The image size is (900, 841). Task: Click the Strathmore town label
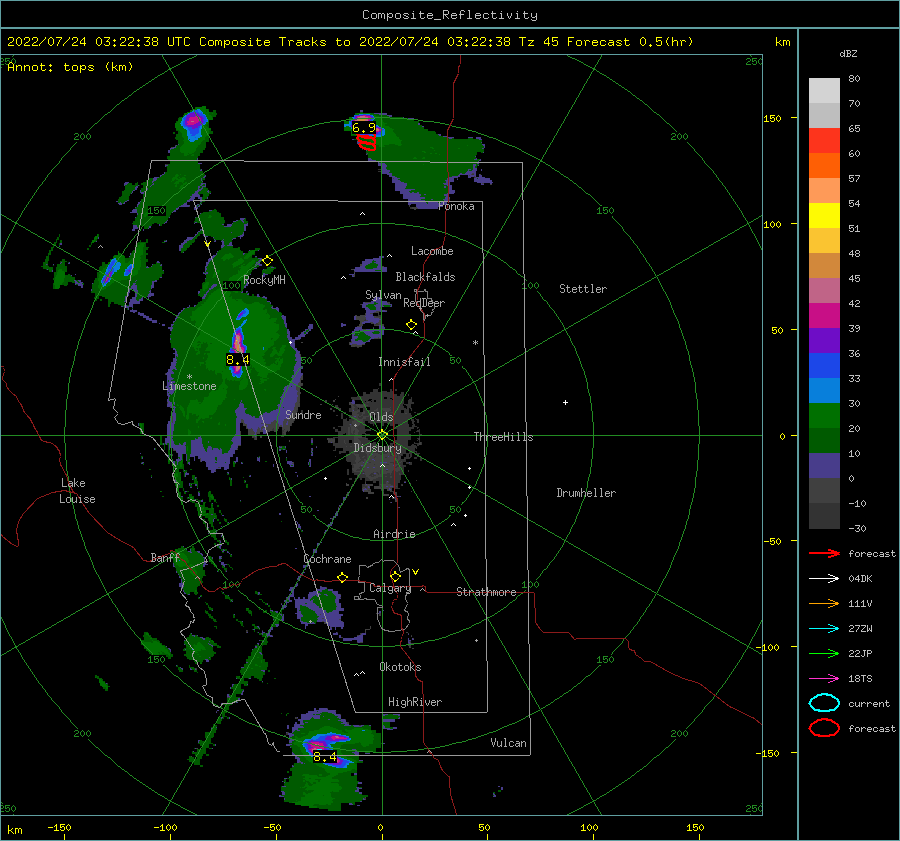pos(486,592)
